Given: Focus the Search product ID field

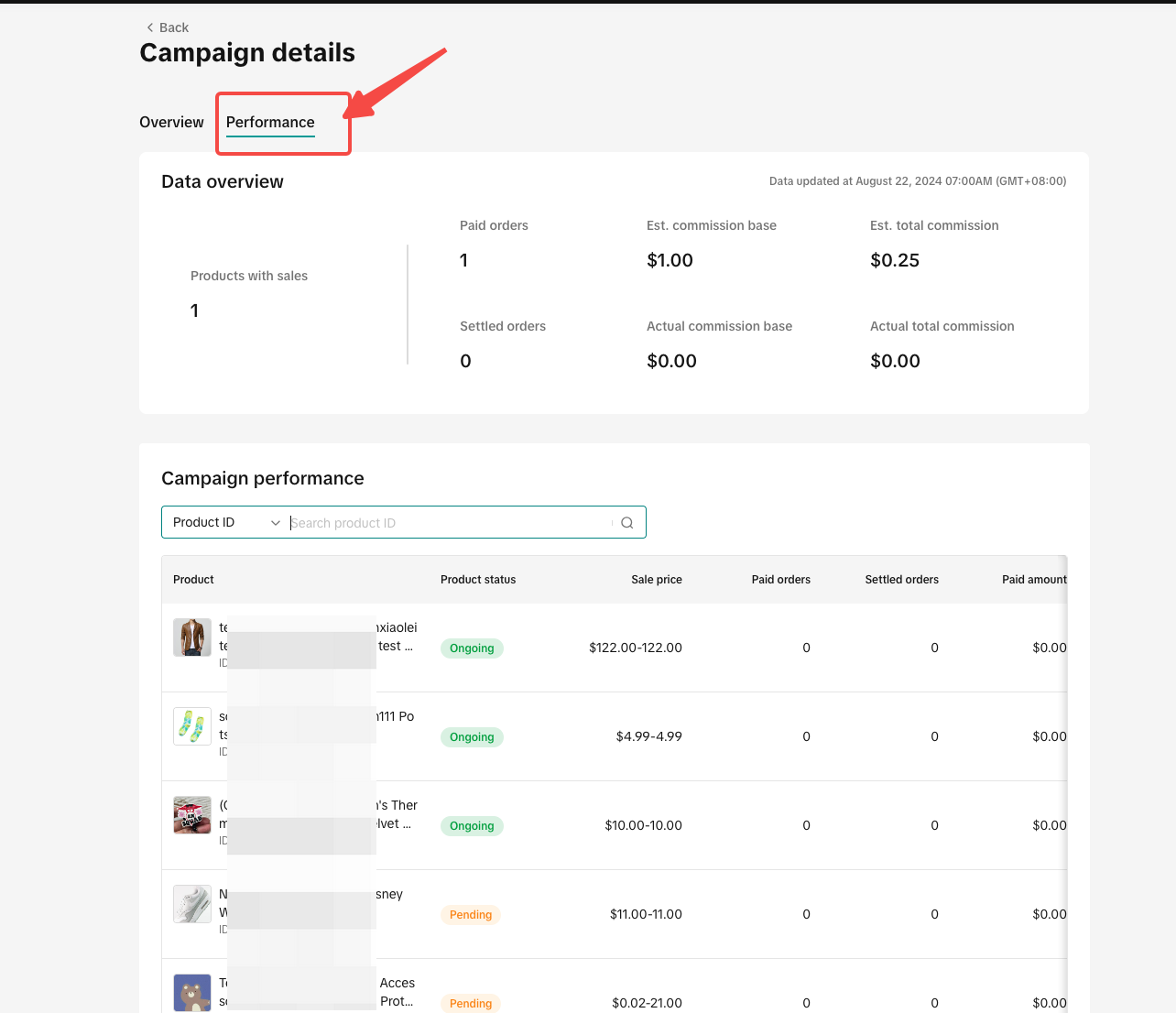Looking at the screenshot, I should [x=449, y=523].
